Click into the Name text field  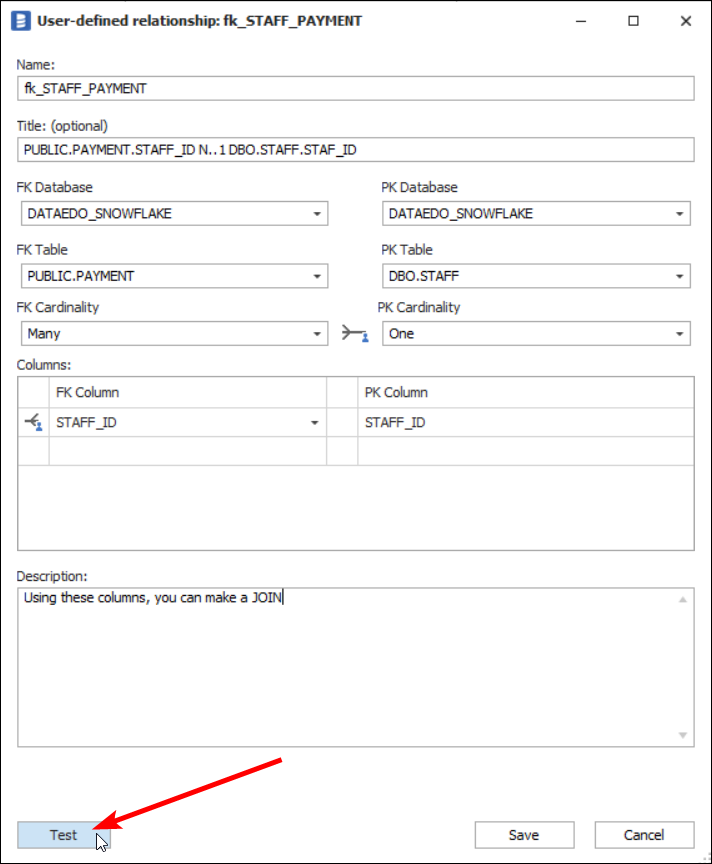(x=355, y=88)
